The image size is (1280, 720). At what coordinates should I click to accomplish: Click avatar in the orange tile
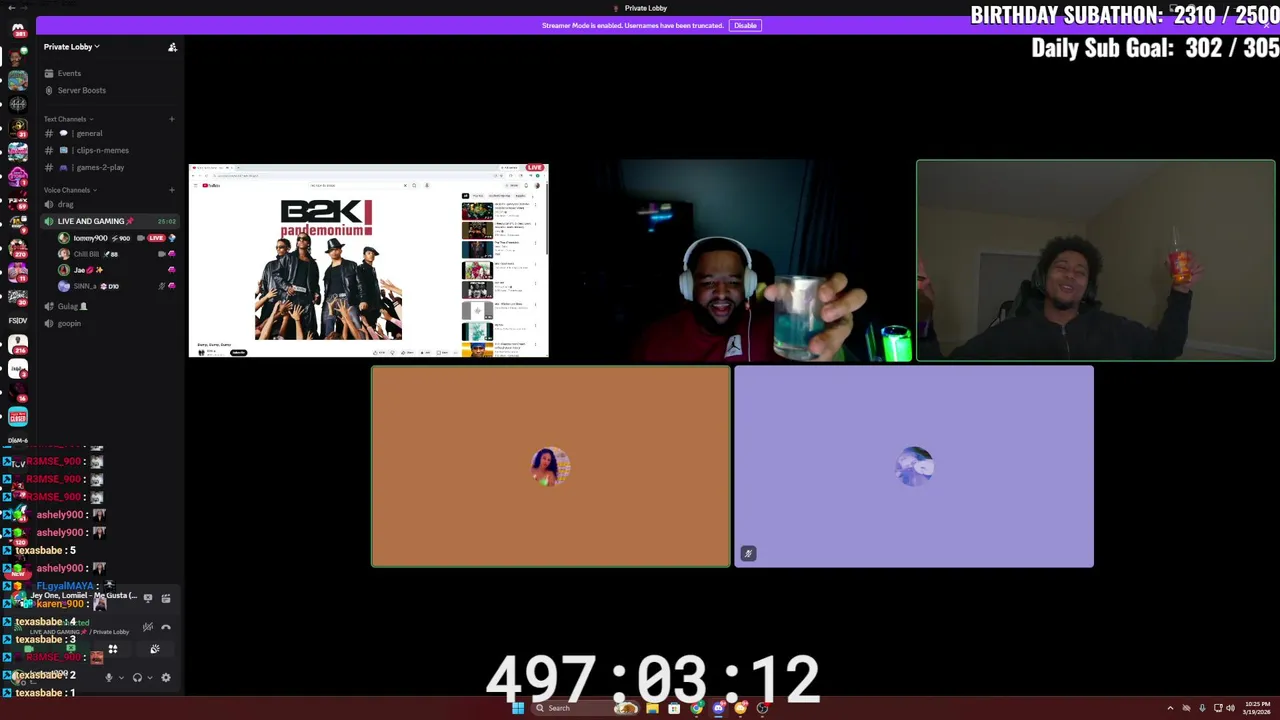(551, 466)
